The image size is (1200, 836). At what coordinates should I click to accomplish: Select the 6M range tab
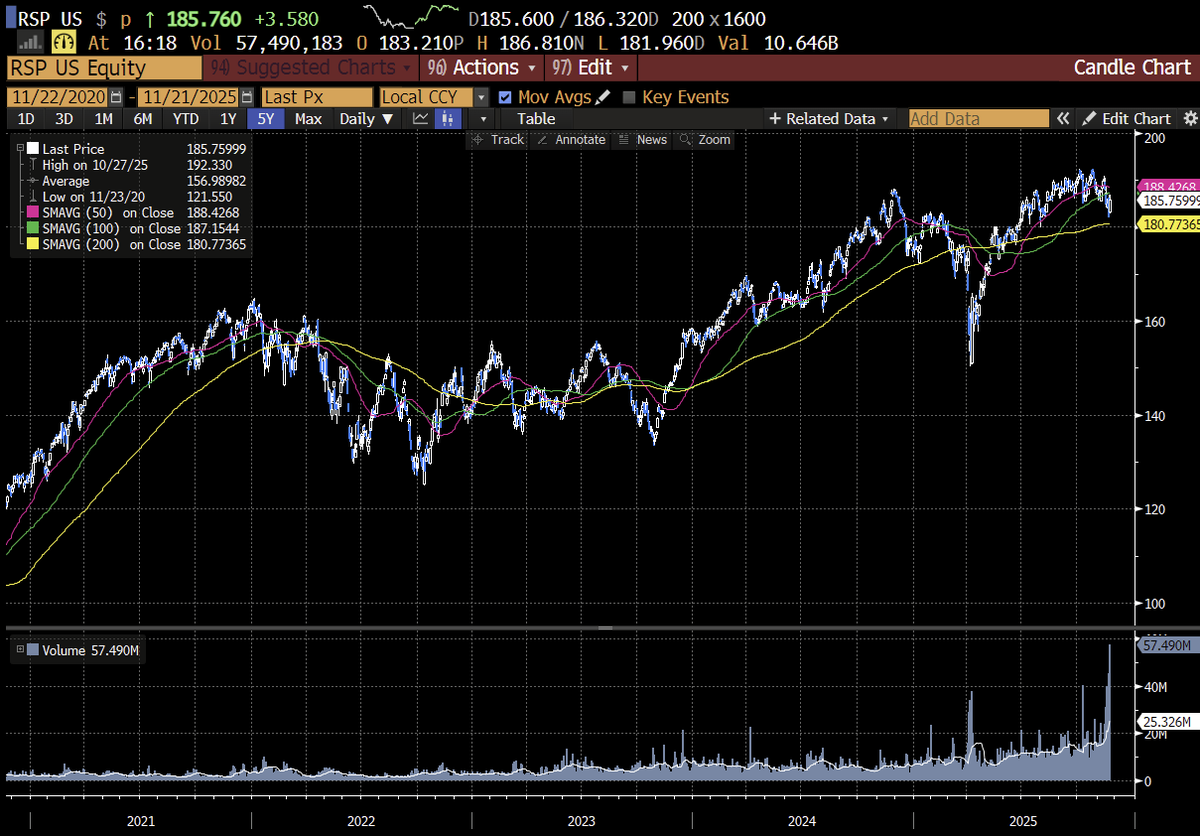143,118
